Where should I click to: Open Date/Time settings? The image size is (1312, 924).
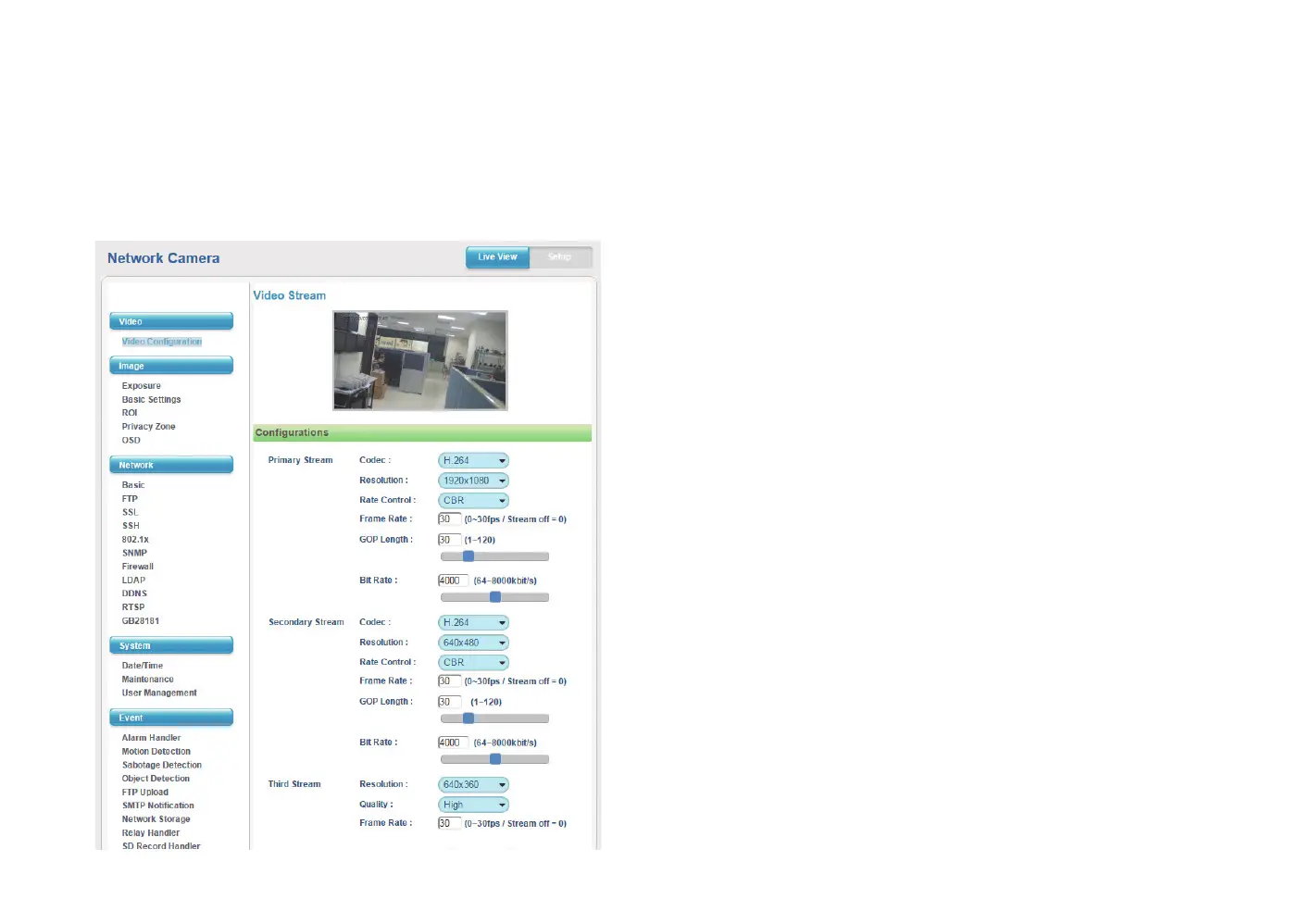[143, 666]
